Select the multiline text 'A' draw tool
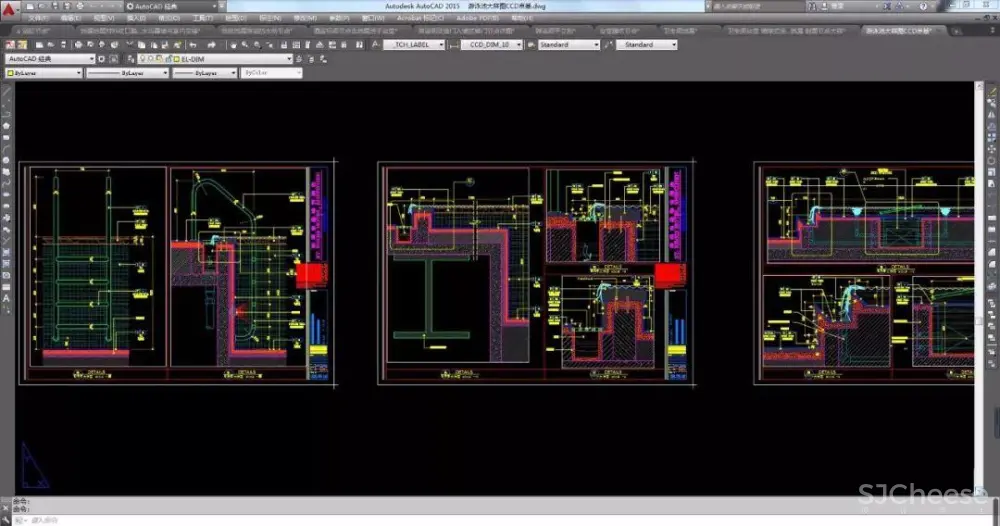Image resolution: width=1000 pixels, height=526 pixels. click(6, 297)
